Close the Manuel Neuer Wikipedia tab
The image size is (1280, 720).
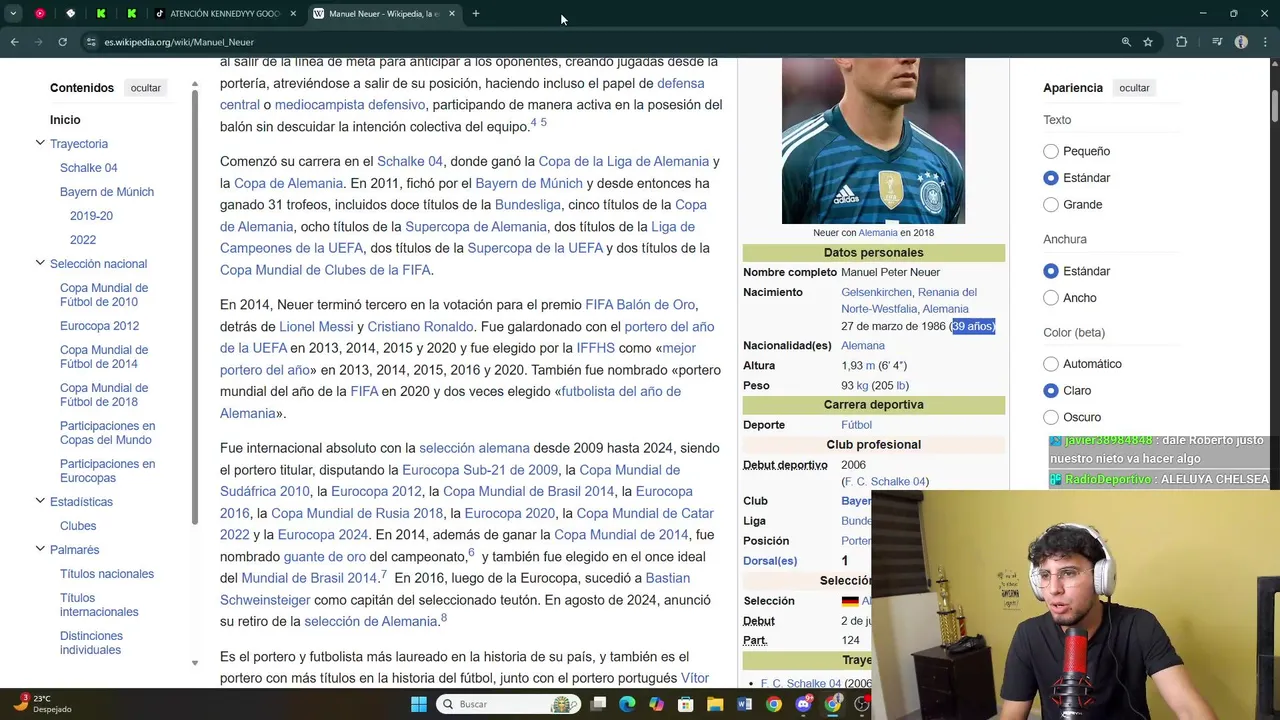click(452, 14)
